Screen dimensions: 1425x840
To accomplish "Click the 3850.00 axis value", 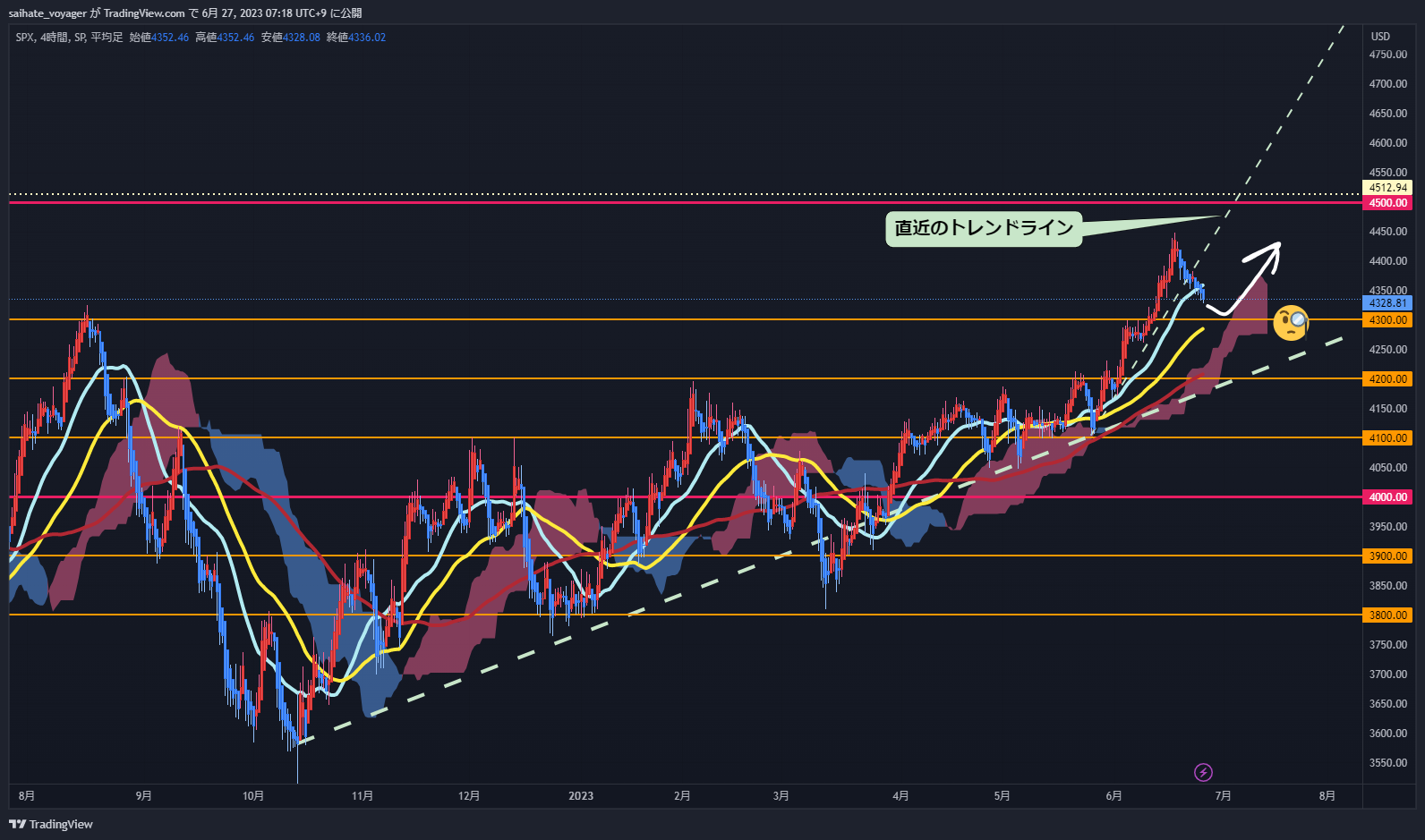I will (x=1388, y=586).
